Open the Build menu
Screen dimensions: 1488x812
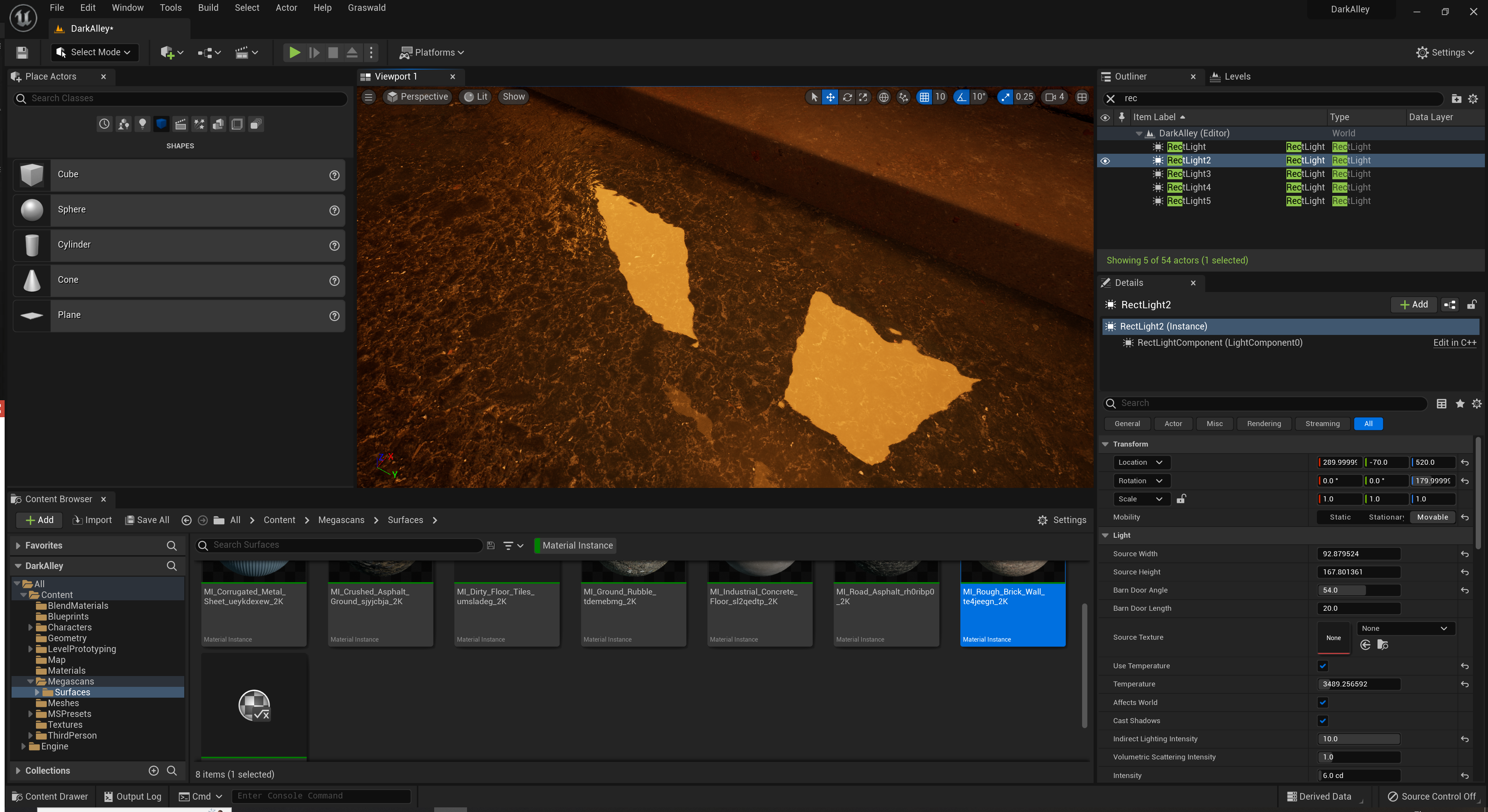pos(208,7)
